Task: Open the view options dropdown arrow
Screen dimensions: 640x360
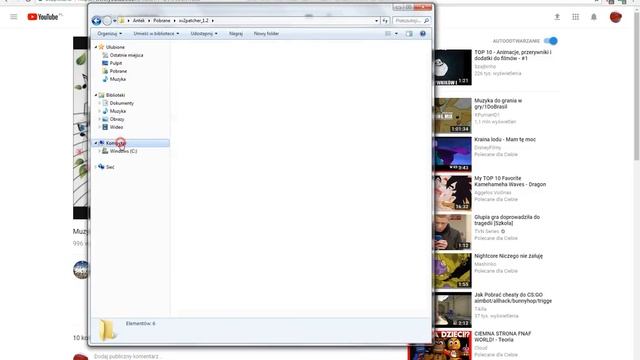Action: [396, 33]
